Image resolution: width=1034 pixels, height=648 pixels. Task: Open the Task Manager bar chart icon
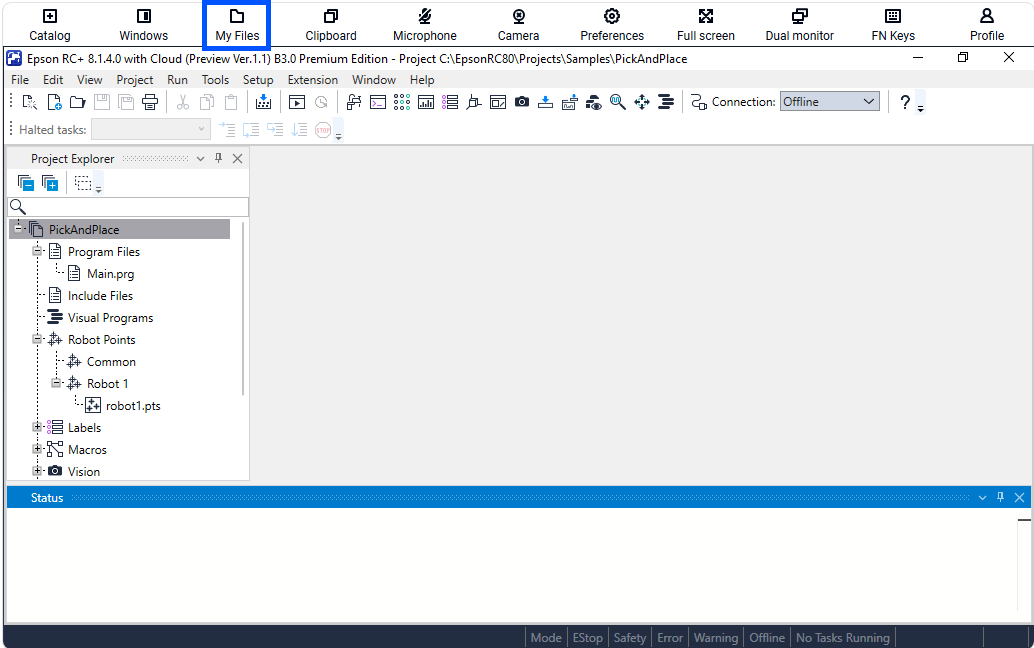coord(426,102)
